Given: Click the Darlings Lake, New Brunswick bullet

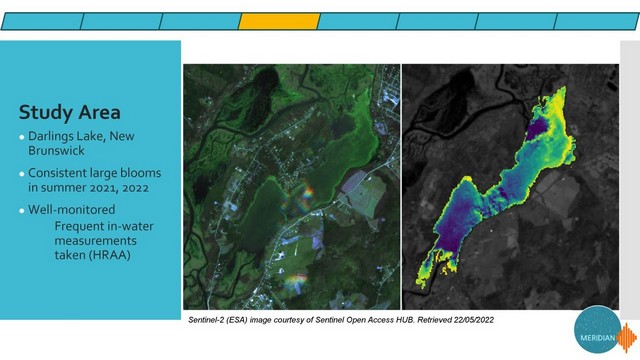Looking at the screenshot, I should coord(81,143).
